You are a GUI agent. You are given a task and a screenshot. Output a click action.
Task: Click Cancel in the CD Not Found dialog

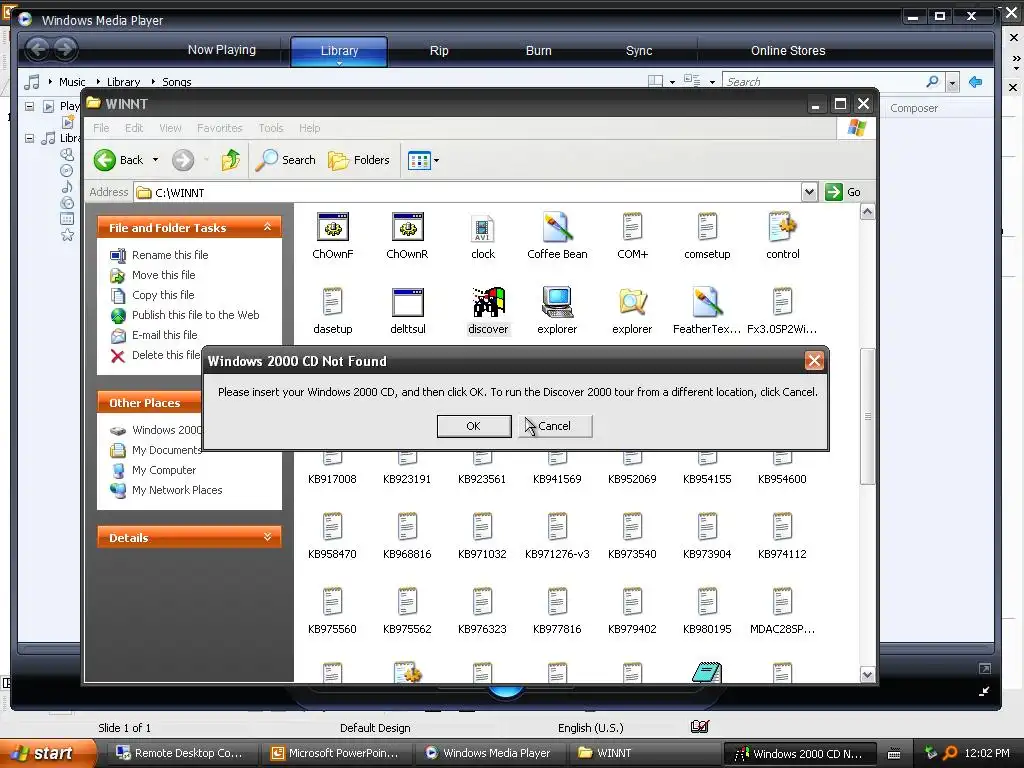[x=556, y=426]
